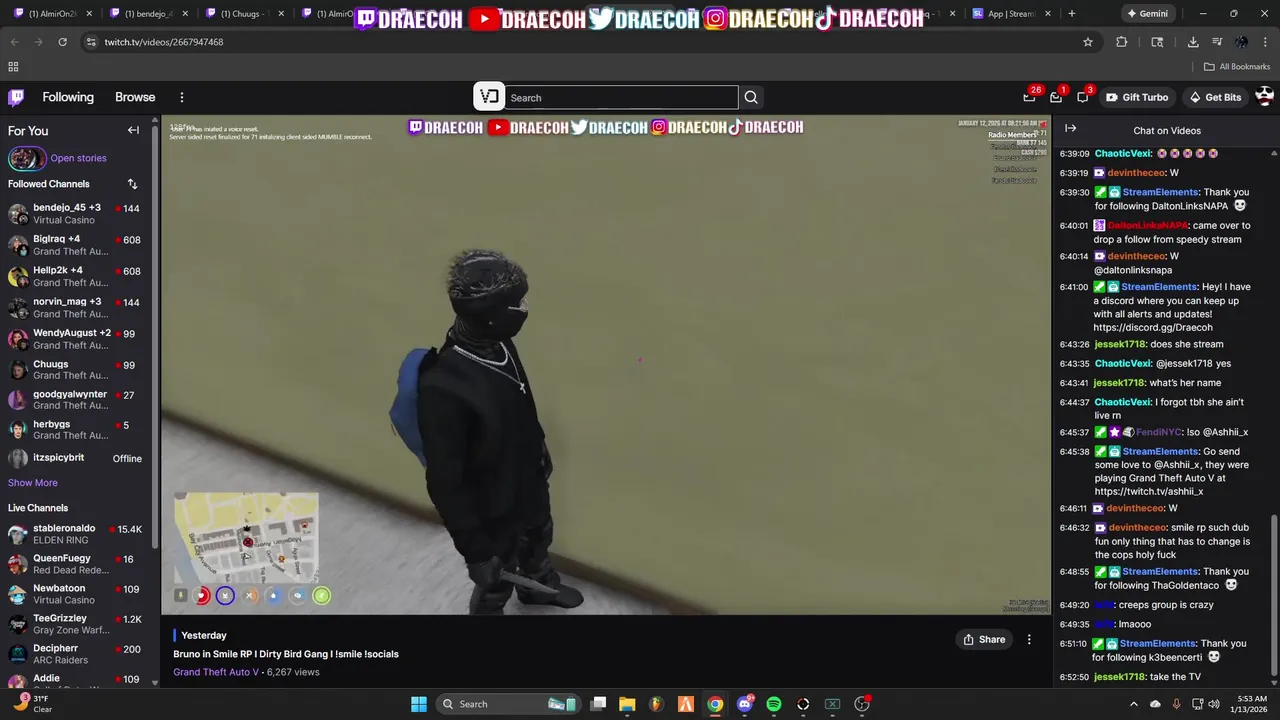The width and height of the screenshot is (1280, 720).
Task: Open the Grand Theft Auto V category link
Action: point(216,672)
